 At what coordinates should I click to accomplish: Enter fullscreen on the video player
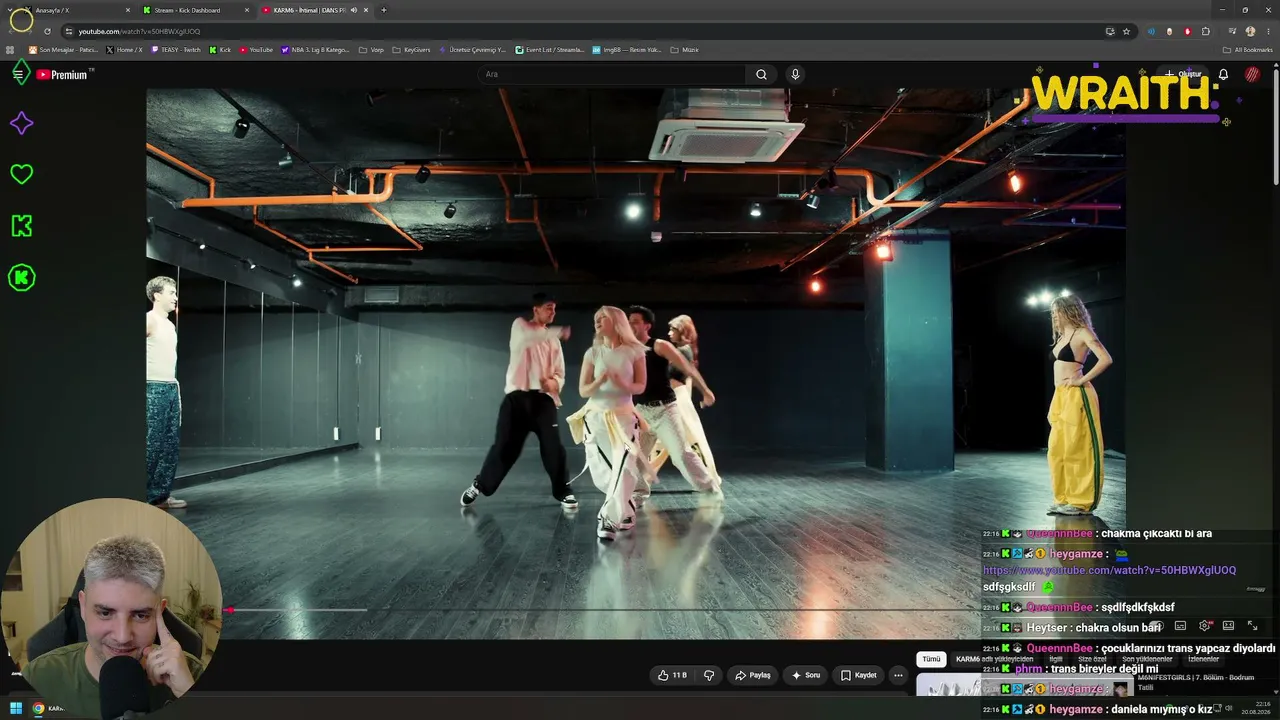(x=1252, y=626)
